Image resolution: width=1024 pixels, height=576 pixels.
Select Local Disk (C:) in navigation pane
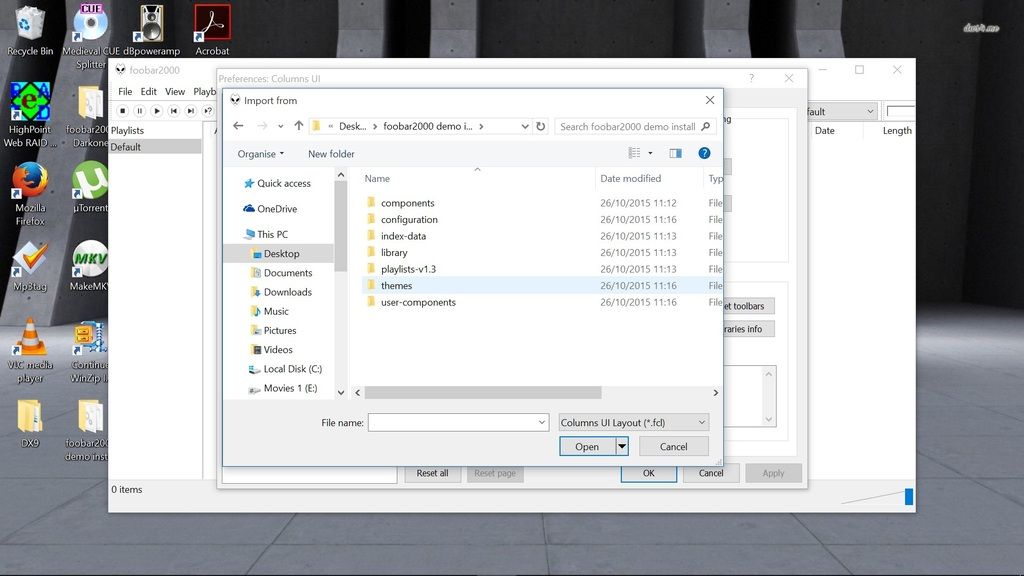[285, 369]
